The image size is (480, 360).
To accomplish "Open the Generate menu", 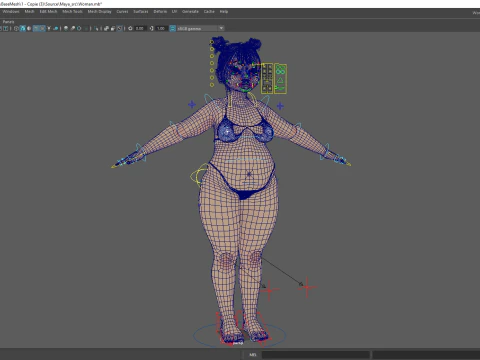I will tap(190, 11).
